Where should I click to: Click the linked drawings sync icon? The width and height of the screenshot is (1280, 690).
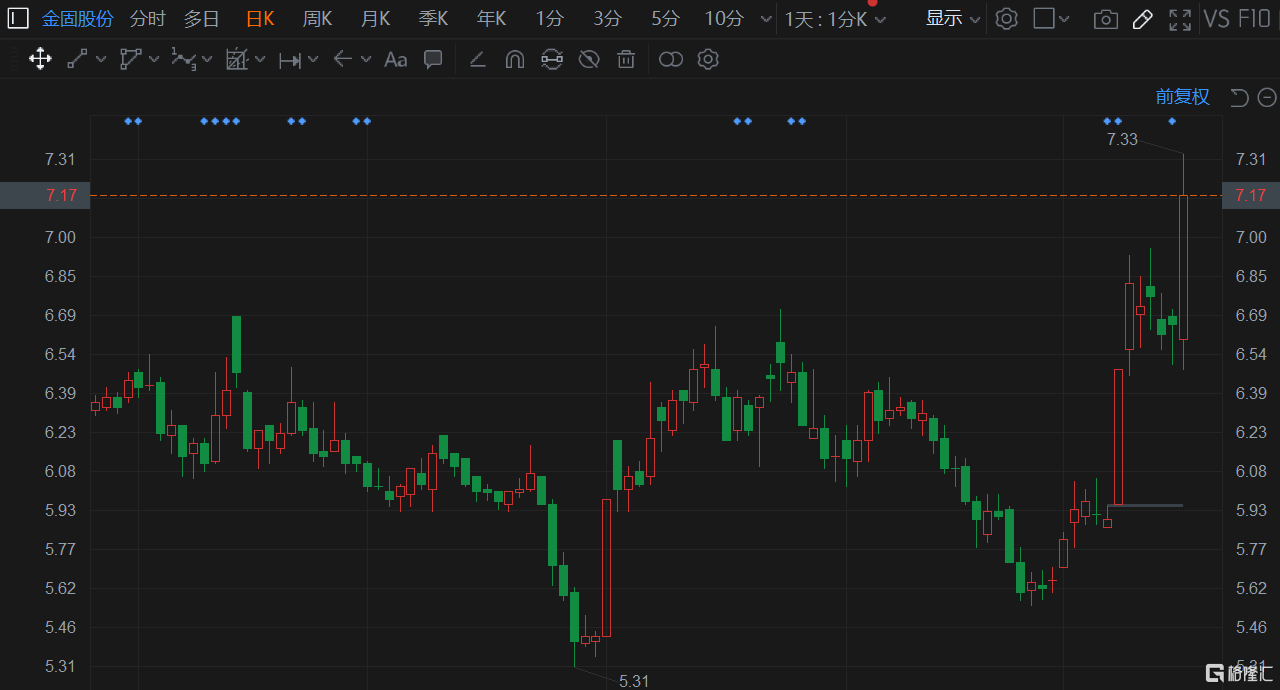click(551, 59)
